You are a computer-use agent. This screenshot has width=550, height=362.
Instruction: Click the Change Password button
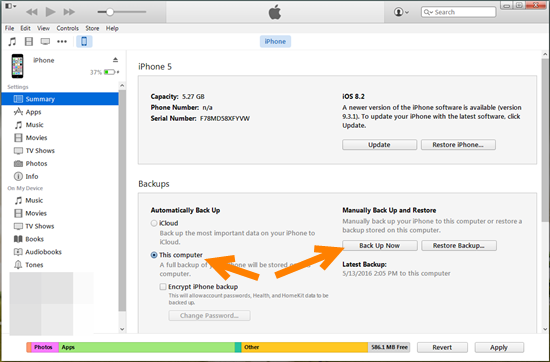[209, 315]
